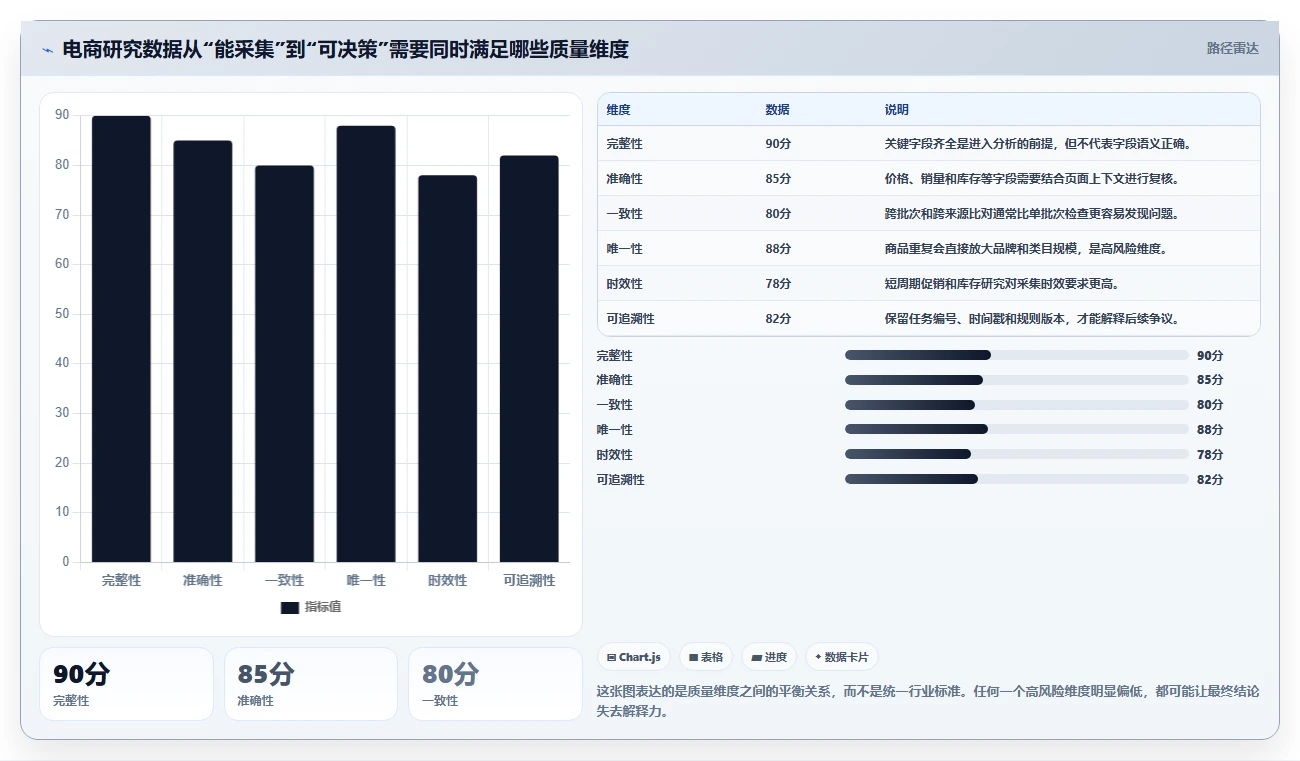Click the 数据 column header
The height and width of the screenshot is (761, 1300).
777,110
